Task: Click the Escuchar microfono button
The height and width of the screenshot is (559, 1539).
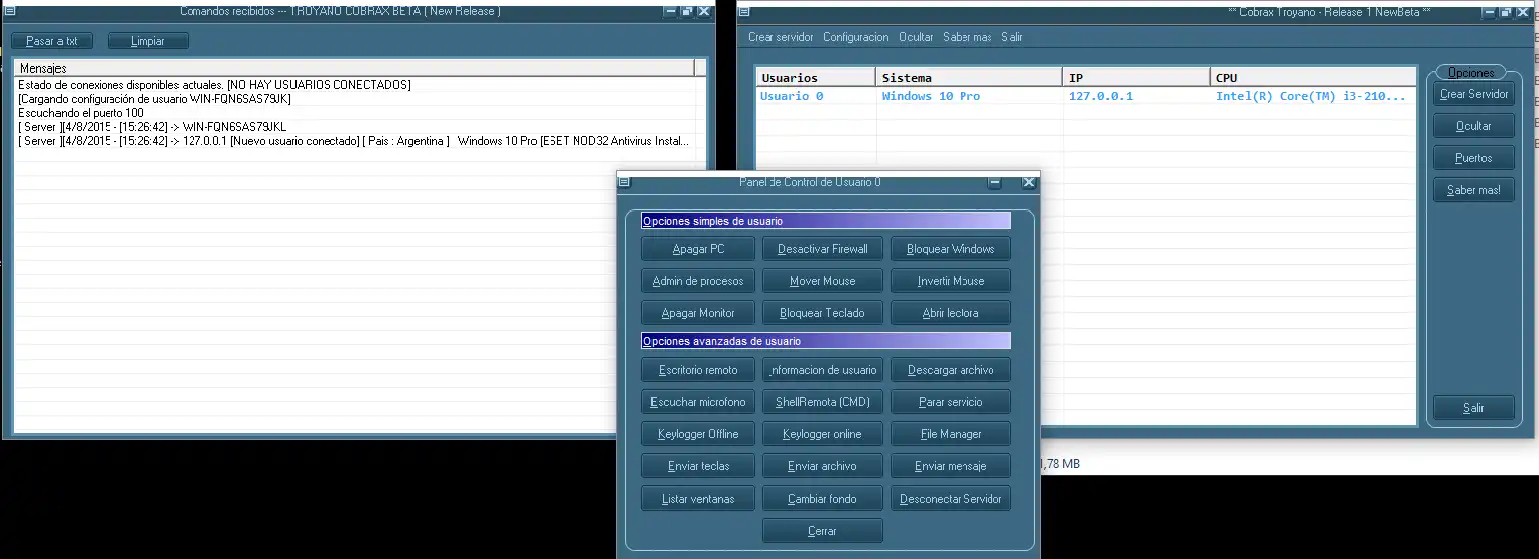Action: point(698,402)
